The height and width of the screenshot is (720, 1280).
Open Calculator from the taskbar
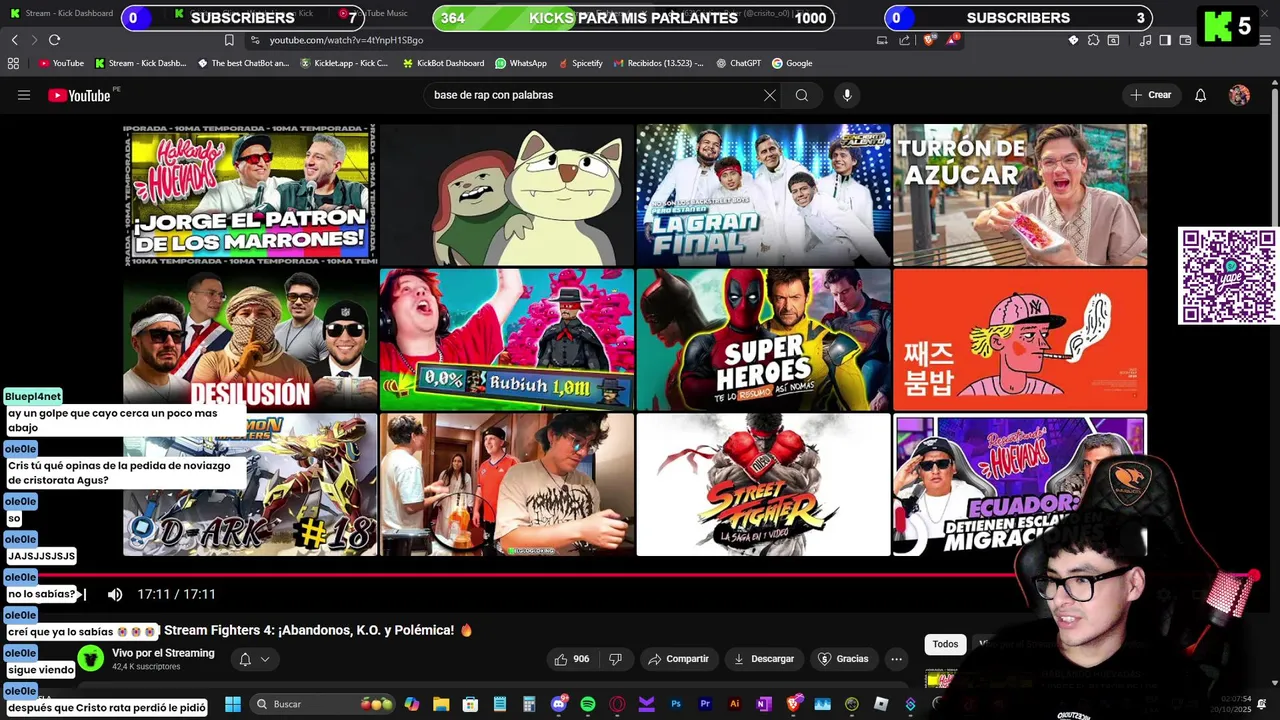click(x=529, y=704)
